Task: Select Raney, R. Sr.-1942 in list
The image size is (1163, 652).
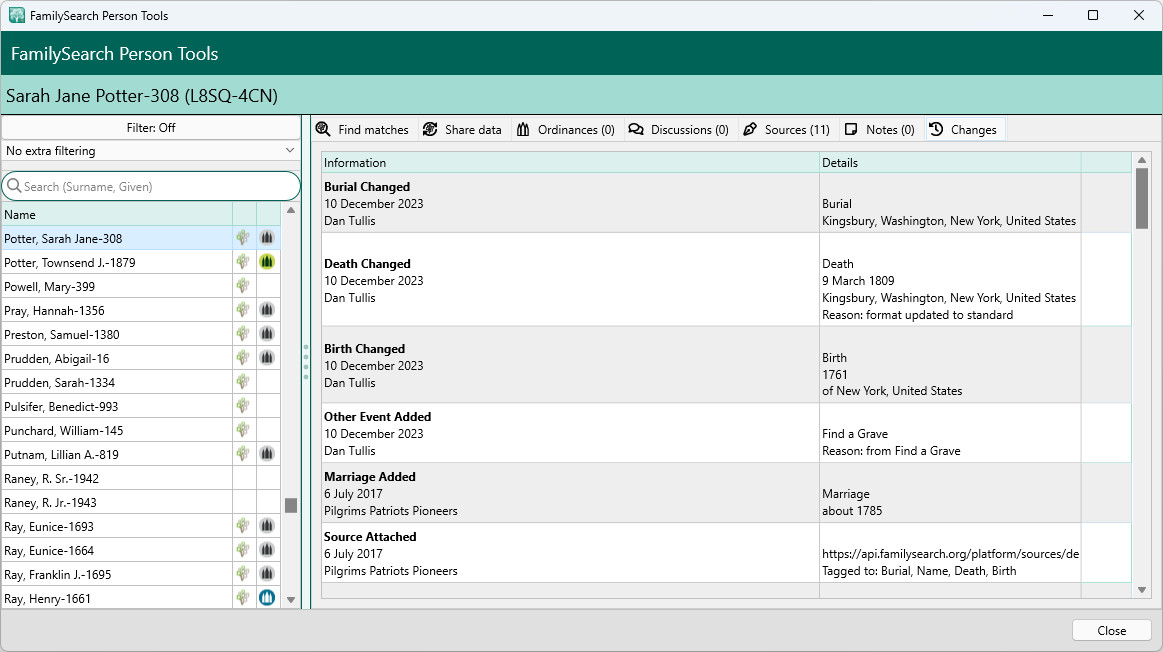Action: (x=117, y=478)
